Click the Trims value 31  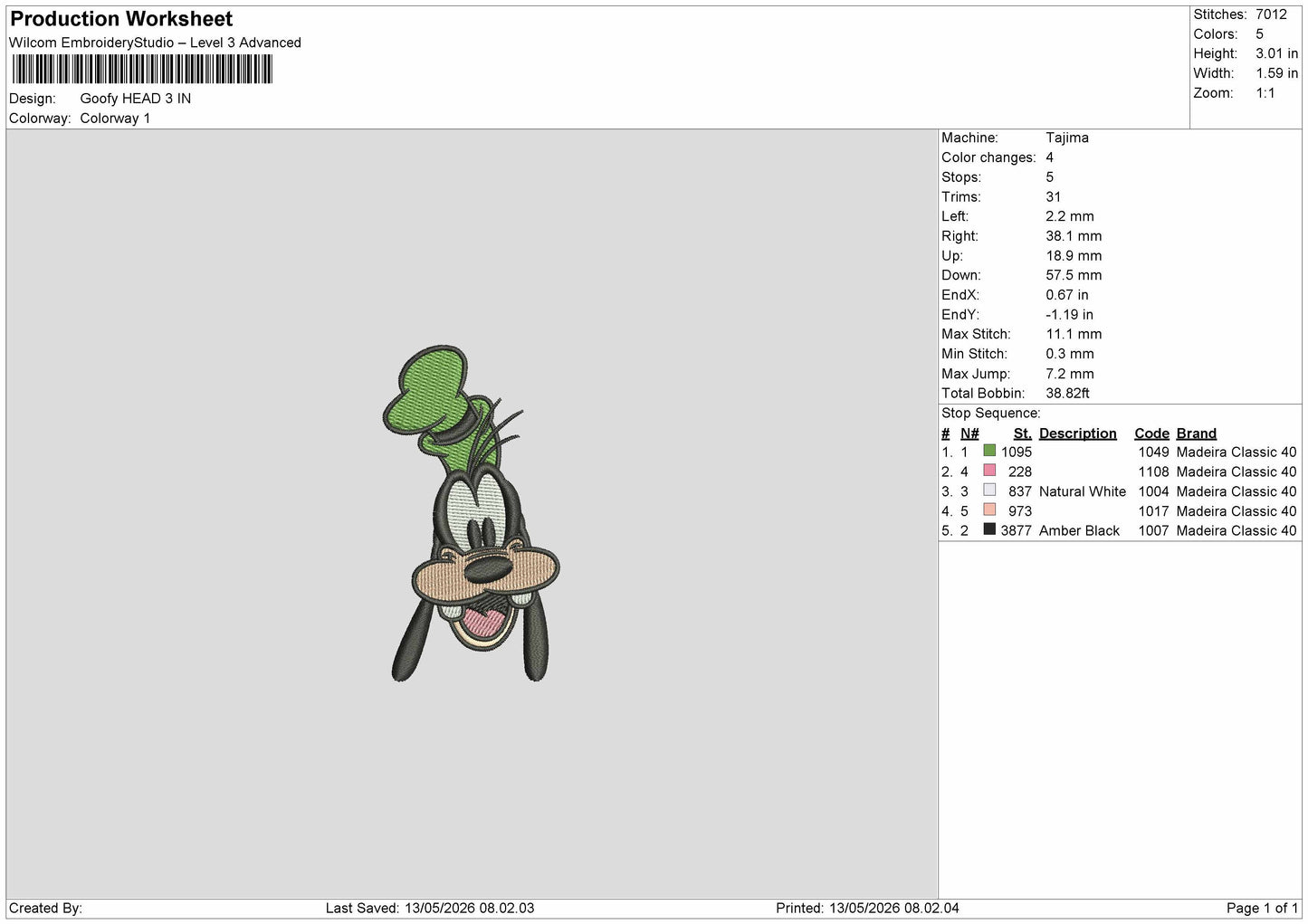coord(1053,196)
